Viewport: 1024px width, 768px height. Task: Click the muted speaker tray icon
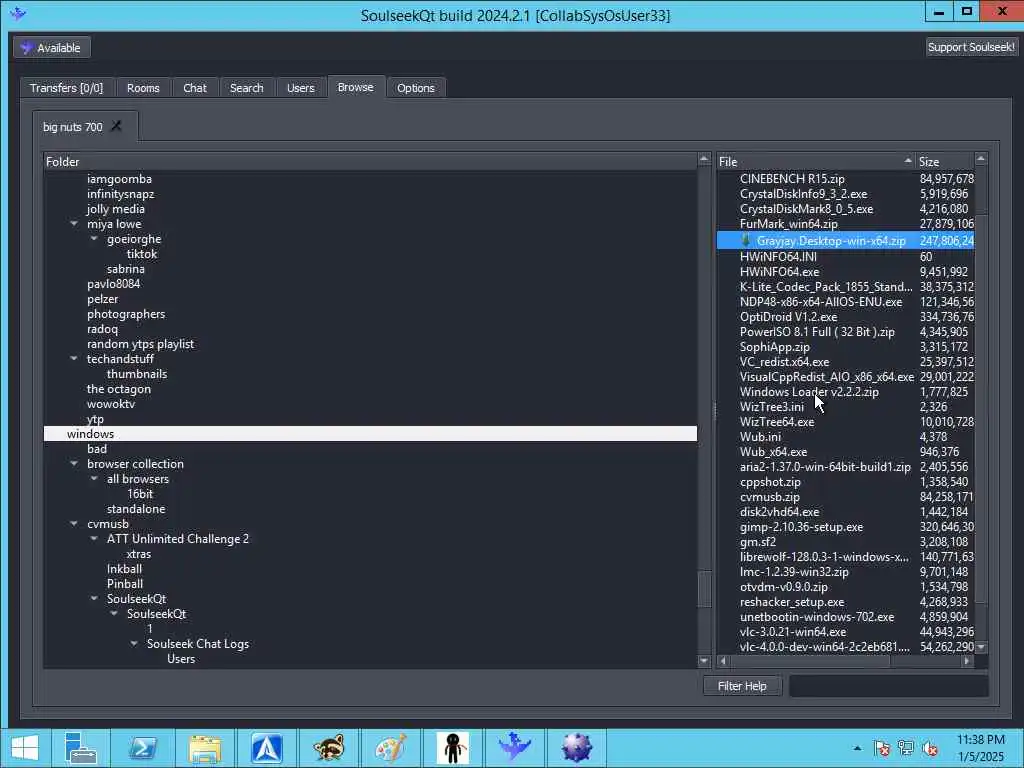tap(930, 748)
